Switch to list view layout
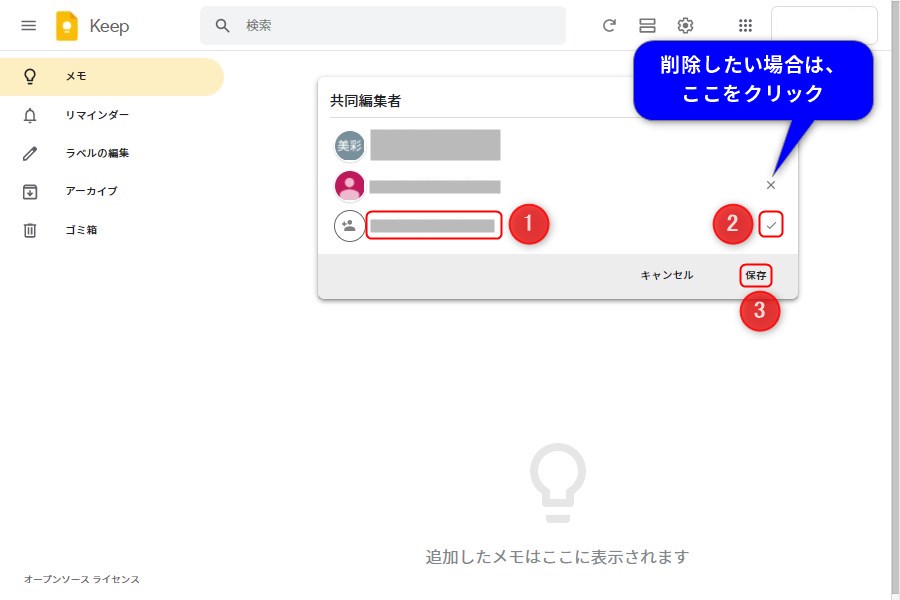 (x=647, y=26)
